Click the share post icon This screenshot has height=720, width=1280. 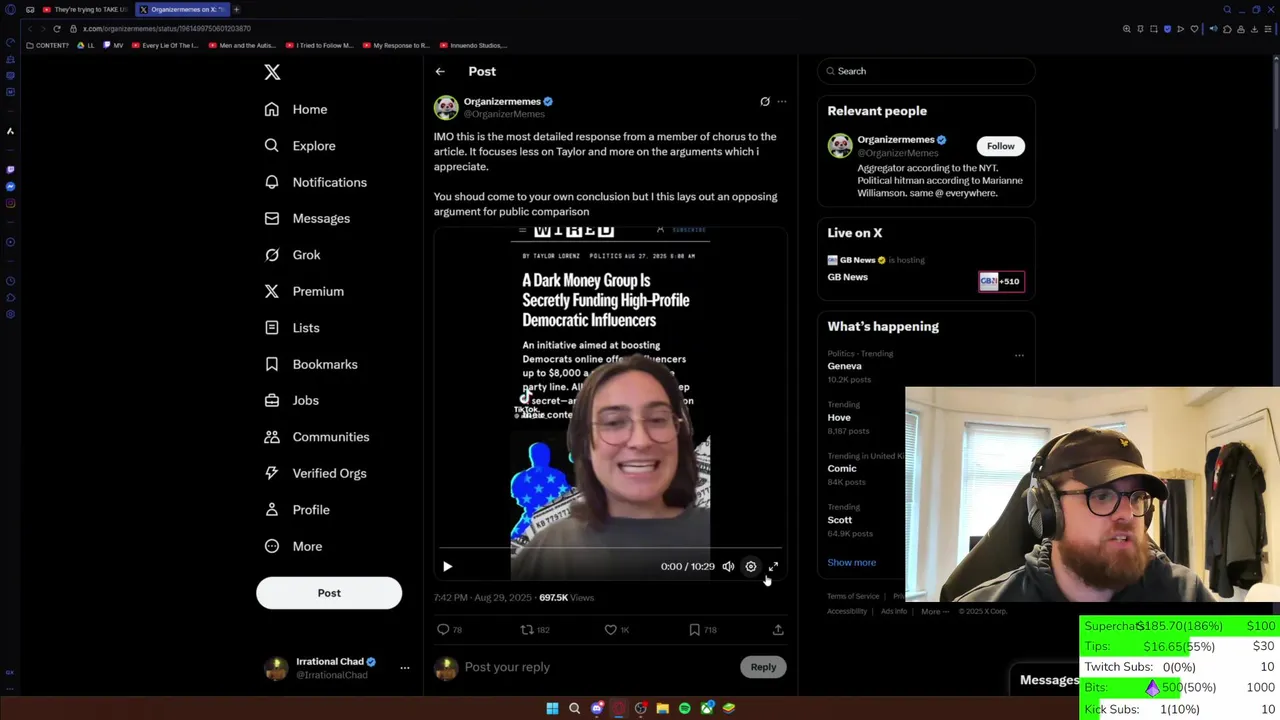(778, 630)
